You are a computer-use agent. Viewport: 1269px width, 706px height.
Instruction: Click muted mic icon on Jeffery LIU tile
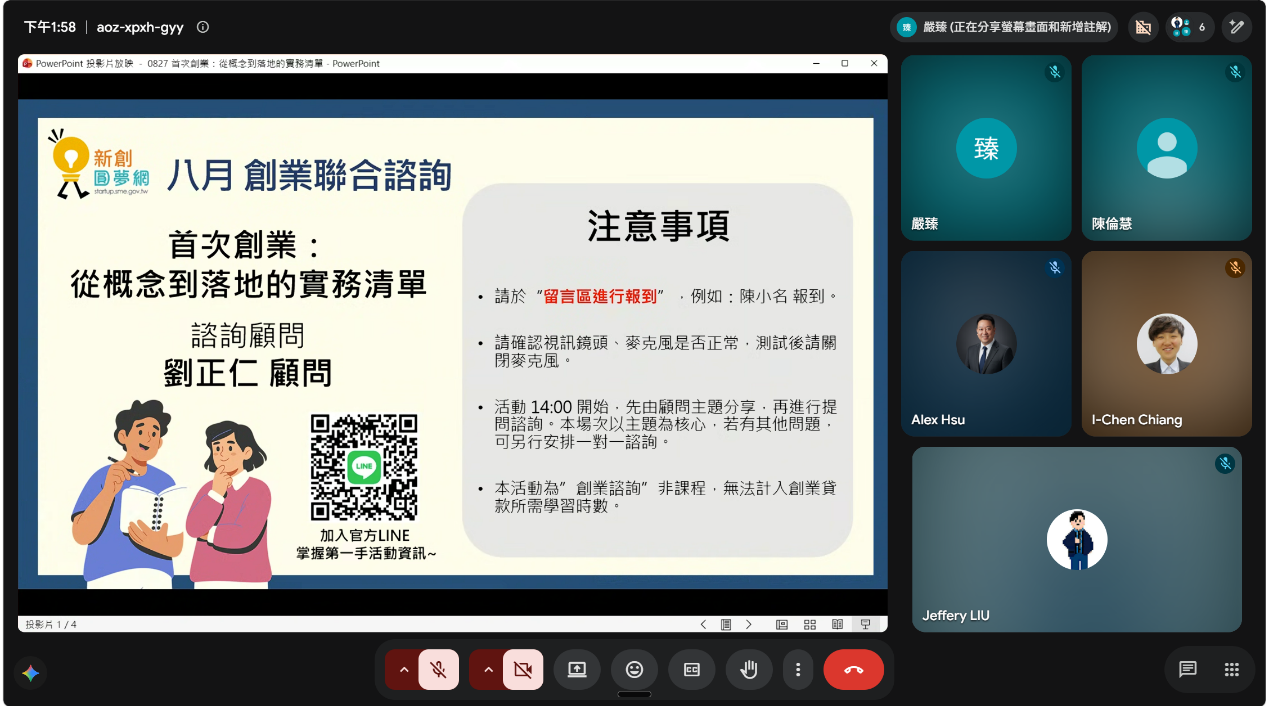coord(1225,464)
